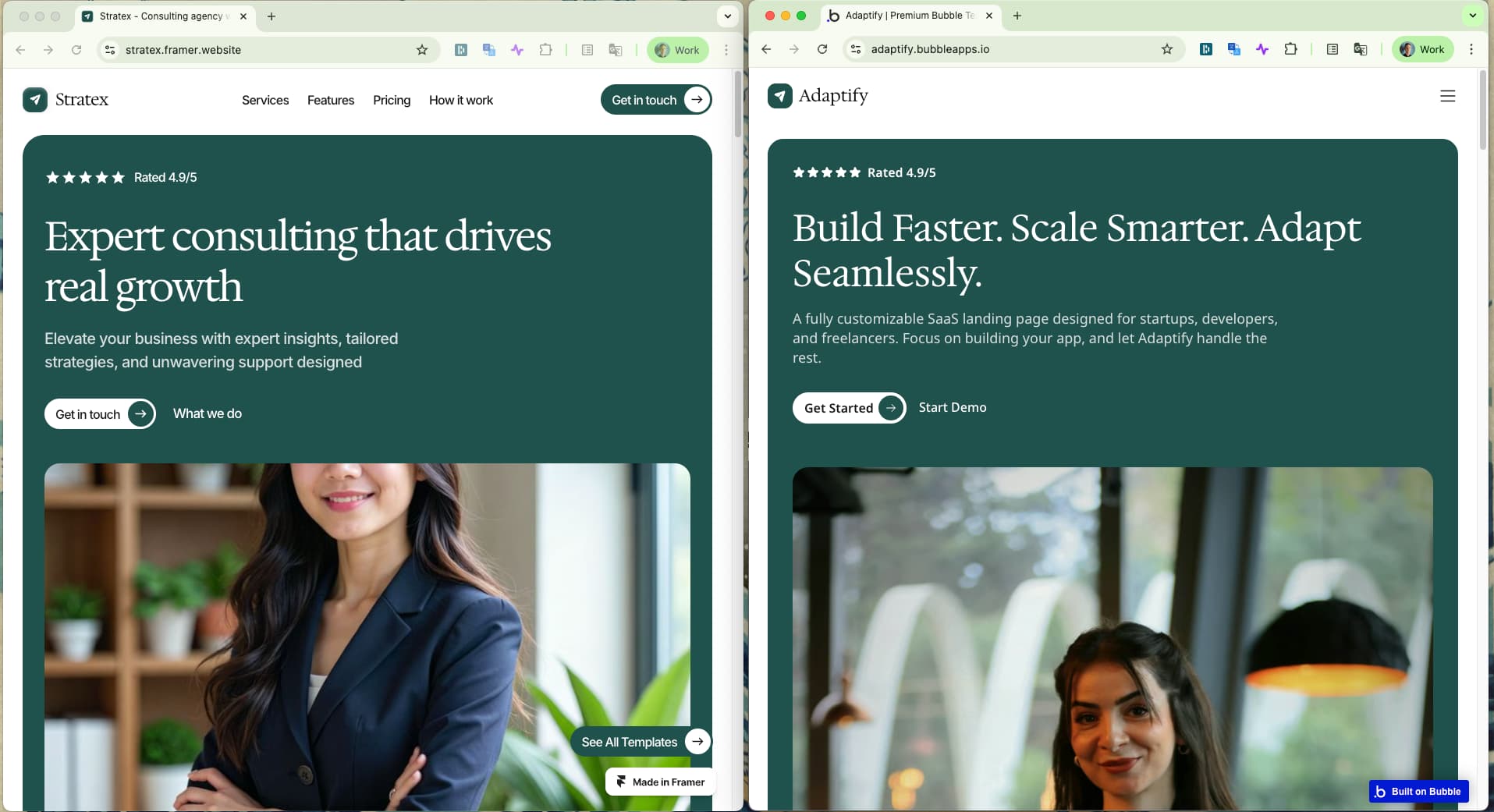
Task: Open the Work profile menu in Stratex window
Action: (677, 50)
